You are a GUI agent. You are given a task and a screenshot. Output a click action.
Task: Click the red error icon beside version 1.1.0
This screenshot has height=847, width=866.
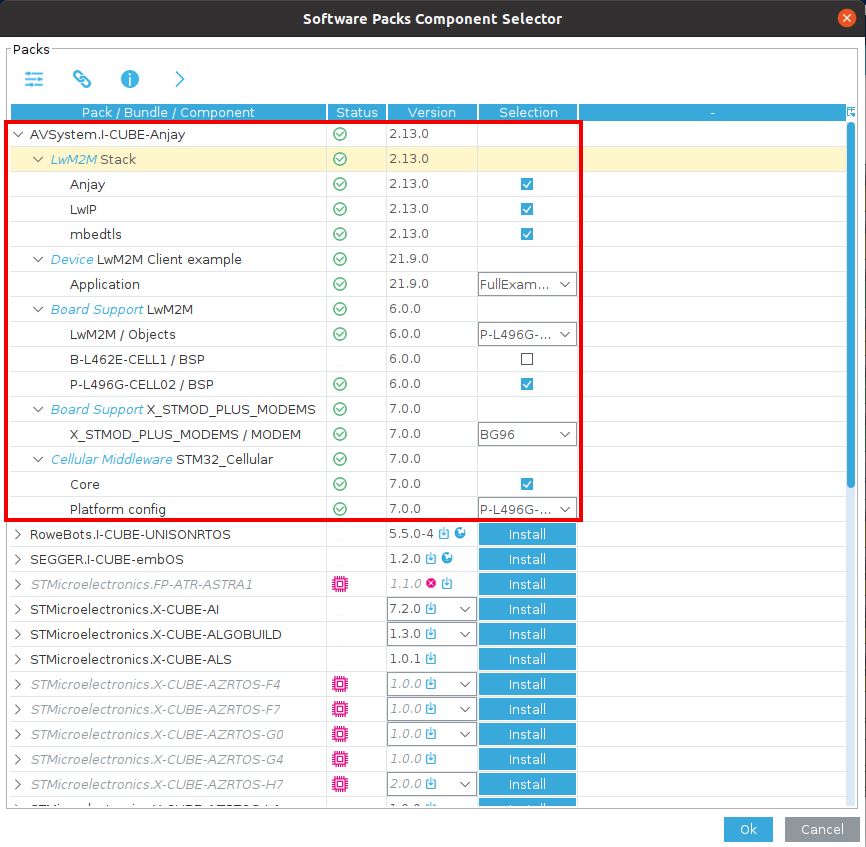(431, 583)
